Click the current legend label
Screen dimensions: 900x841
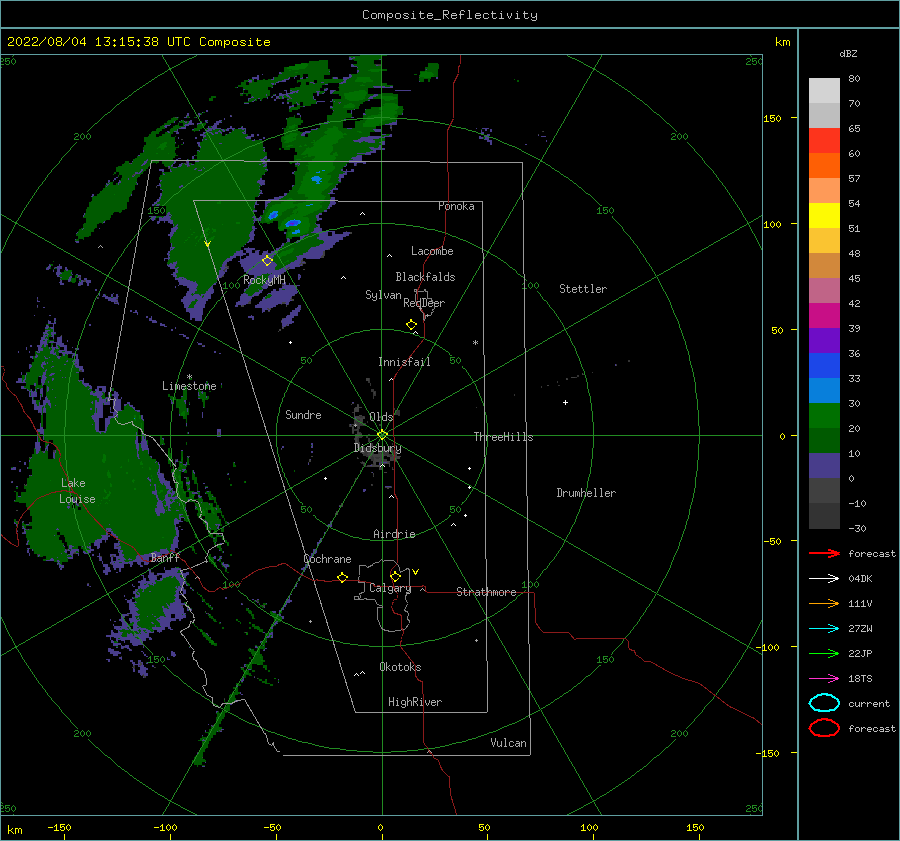pyautogui.click(x=868, y=703)
